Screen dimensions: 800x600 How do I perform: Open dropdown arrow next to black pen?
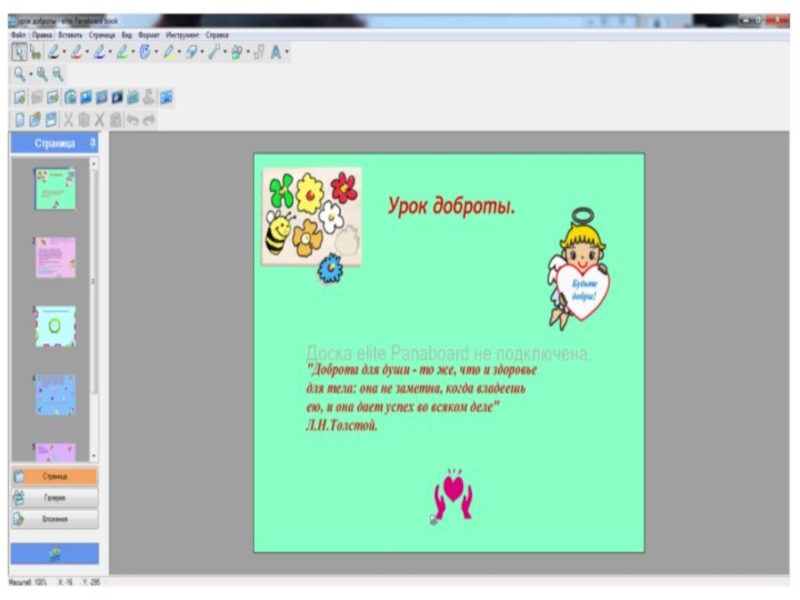[x=64, y=52]
